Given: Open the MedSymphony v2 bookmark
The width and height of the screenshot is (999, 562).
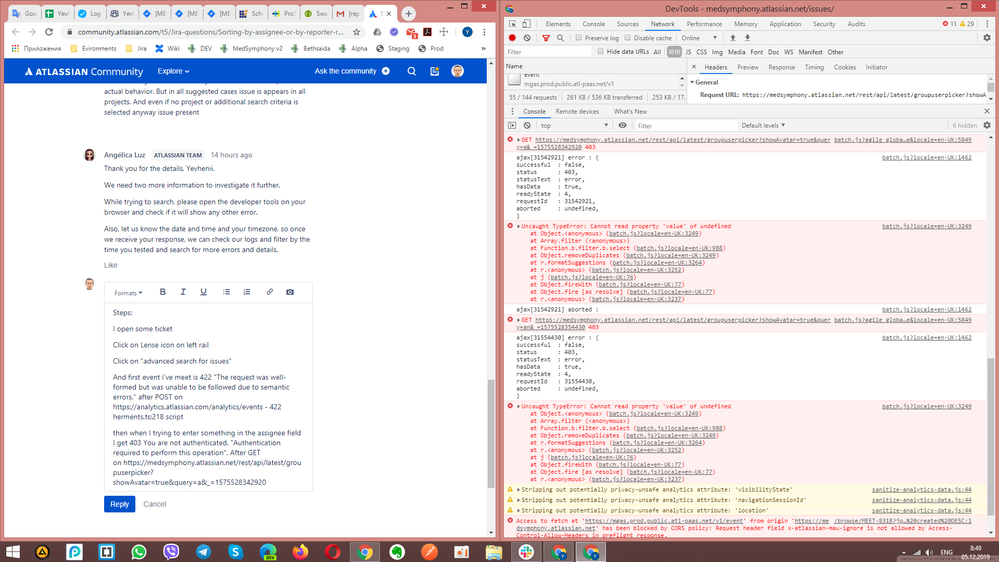Looking at the screenshot, I should (252, 48).
